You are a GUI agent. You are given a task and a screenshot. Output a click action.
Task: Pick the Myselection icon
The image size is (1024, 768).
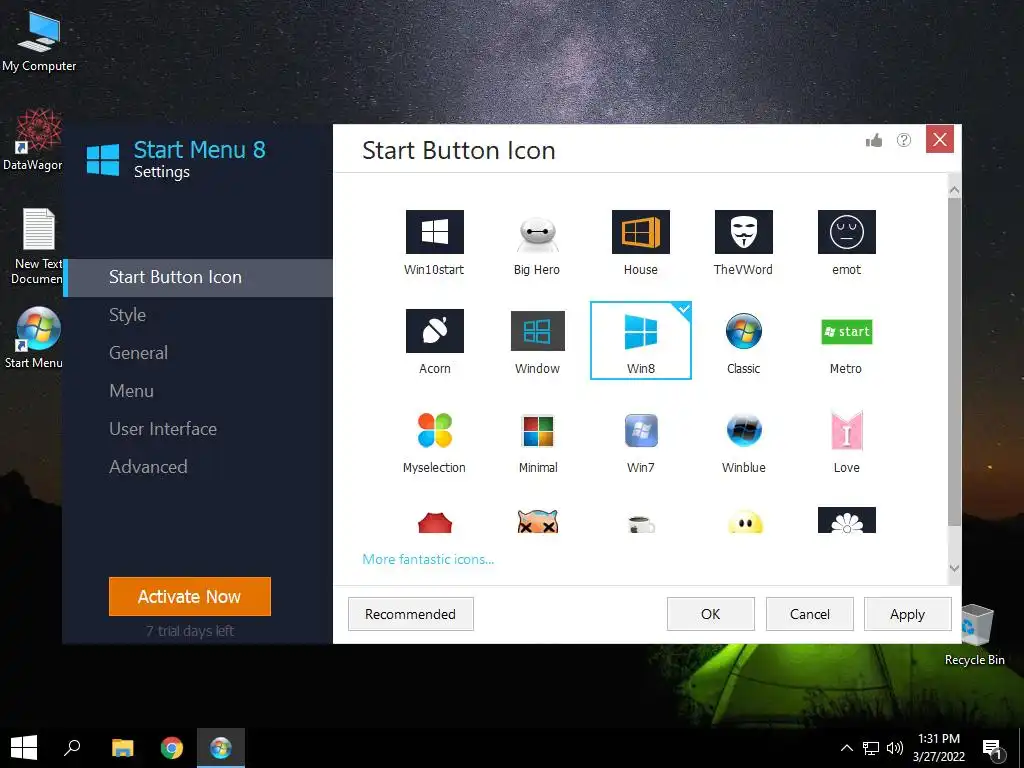tap(434, 441)
